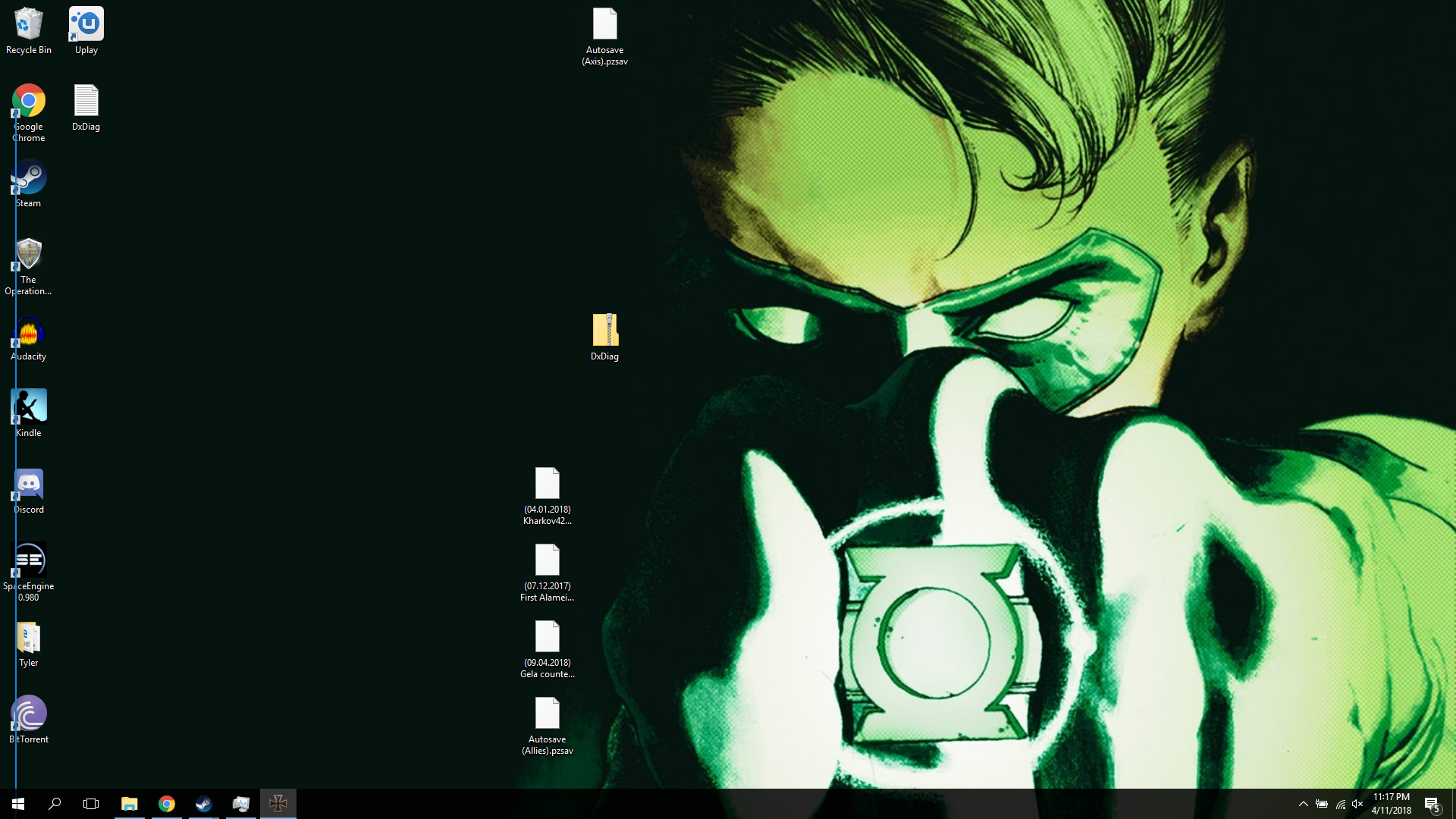The height and width of the screenshot is (819, 1456).
Task: Select the Tyler folder icon
Action: (x=29, y=645)
